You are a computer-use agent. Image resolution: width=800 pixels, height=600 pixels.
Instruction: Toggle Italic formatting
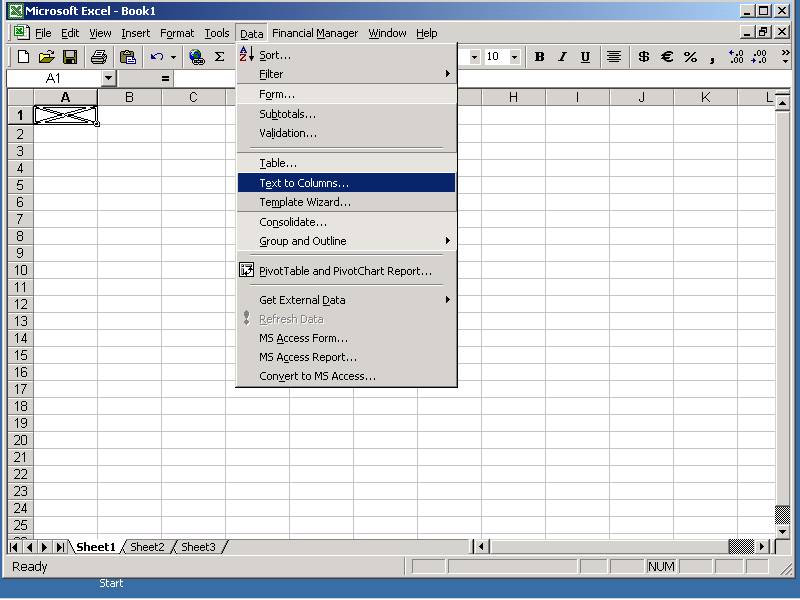click(562, 57)
